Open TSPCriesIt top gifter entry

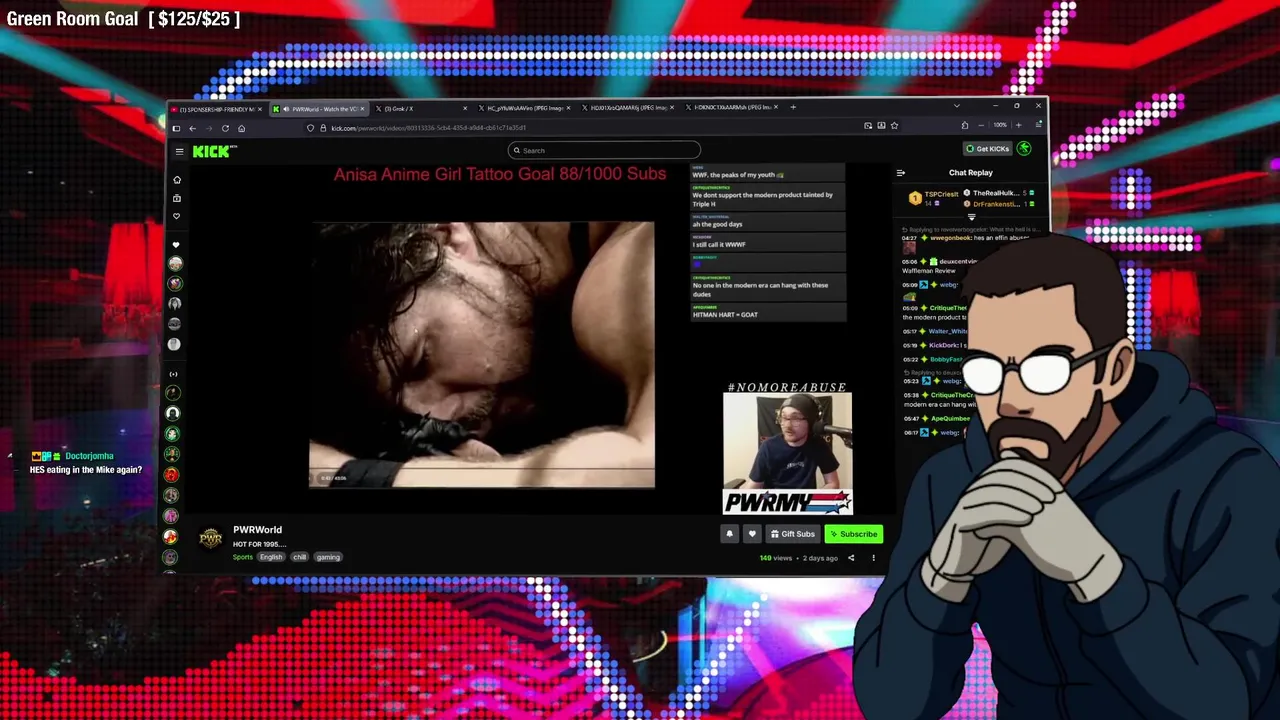[x=934, y=198]
